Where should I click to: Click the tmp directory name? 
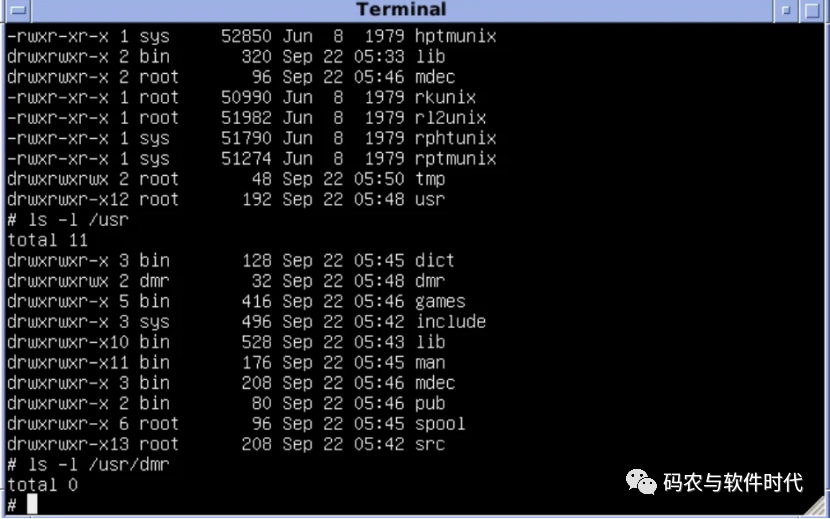[430, 180]
